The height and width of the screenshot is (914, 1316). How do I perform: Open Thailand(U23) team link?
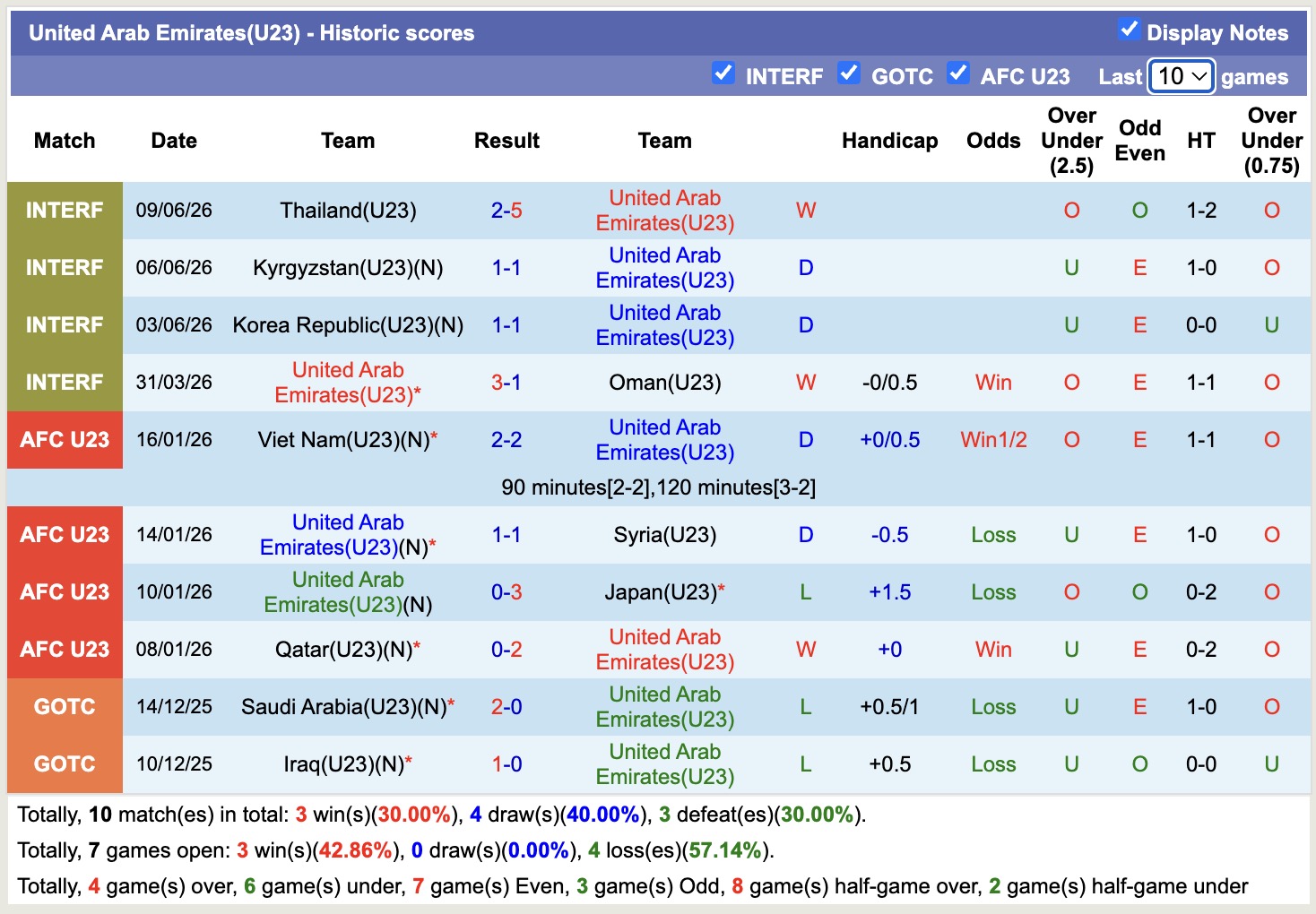[x=348, y=211]
